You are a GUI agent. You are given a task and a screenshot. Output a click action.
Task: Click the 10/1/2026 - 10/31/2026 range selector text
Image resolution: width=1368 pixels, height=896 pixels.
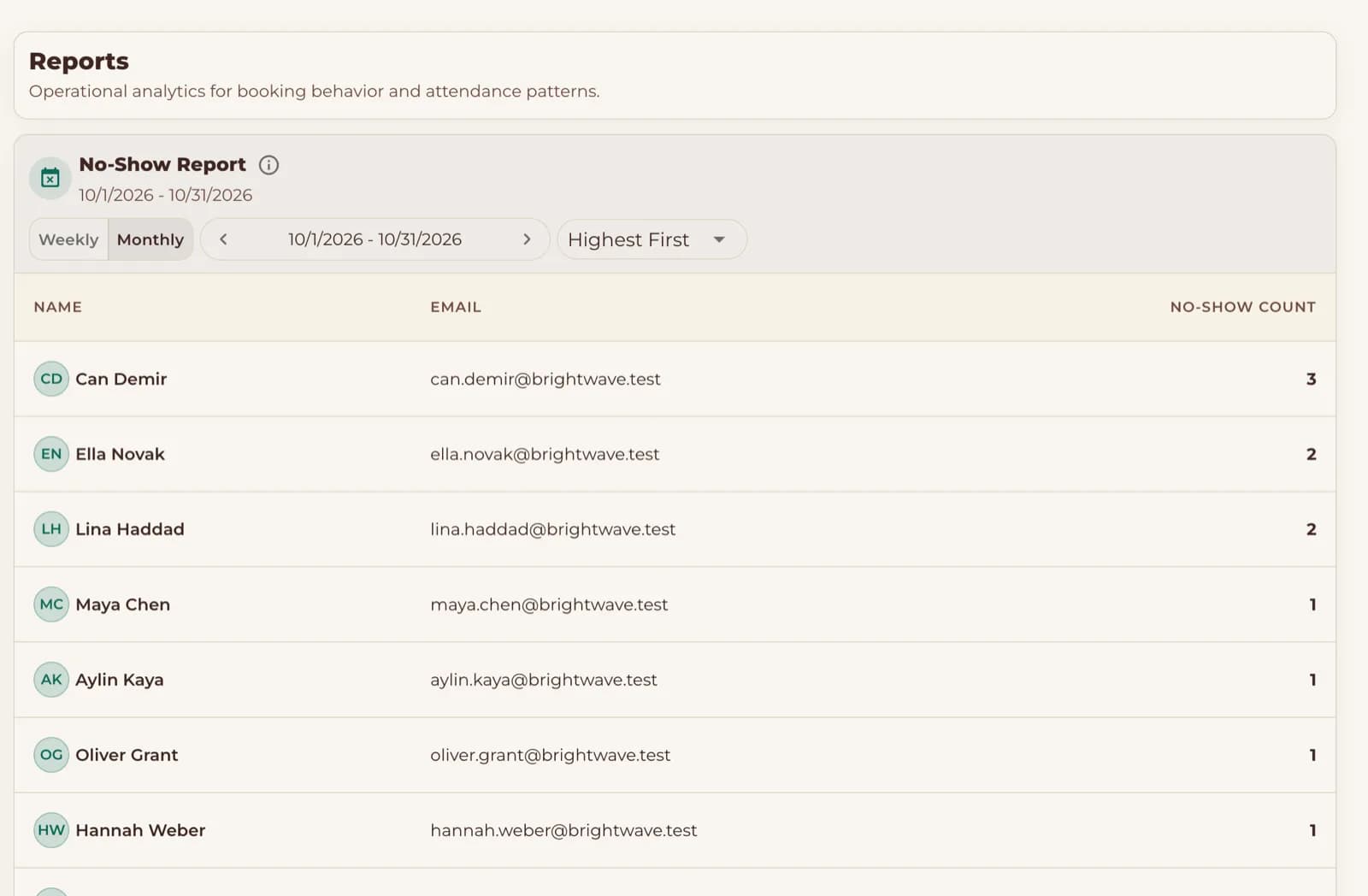374,239
